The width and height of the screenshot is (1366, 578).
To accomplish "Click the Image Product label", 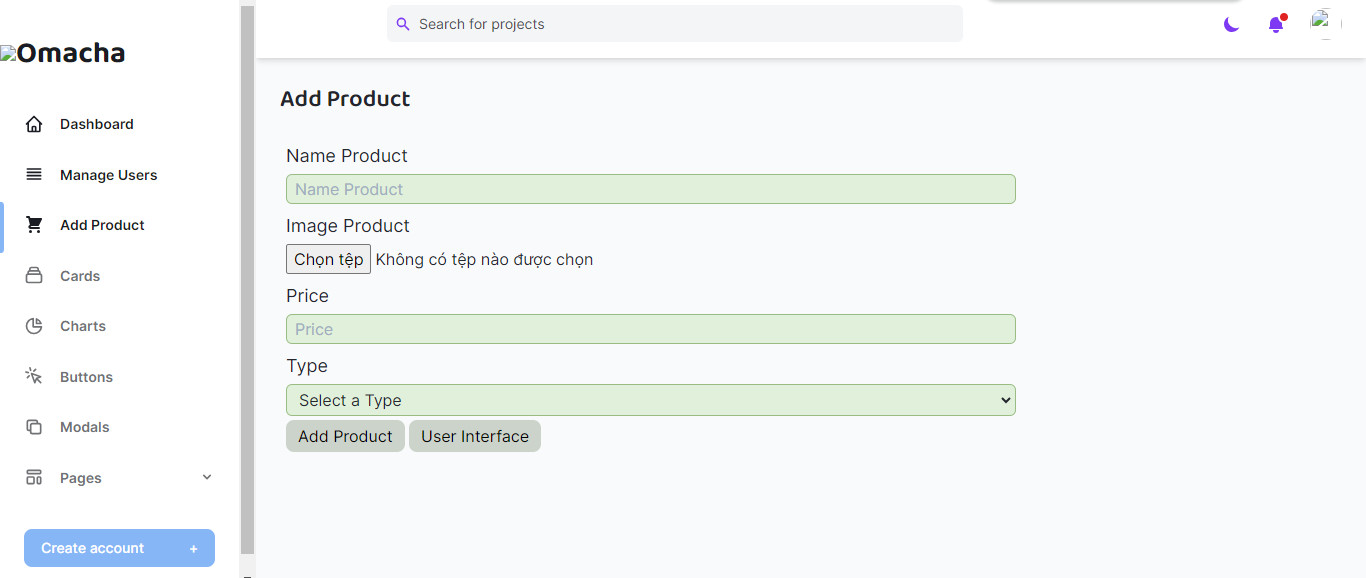I will (x=348, y=226).
